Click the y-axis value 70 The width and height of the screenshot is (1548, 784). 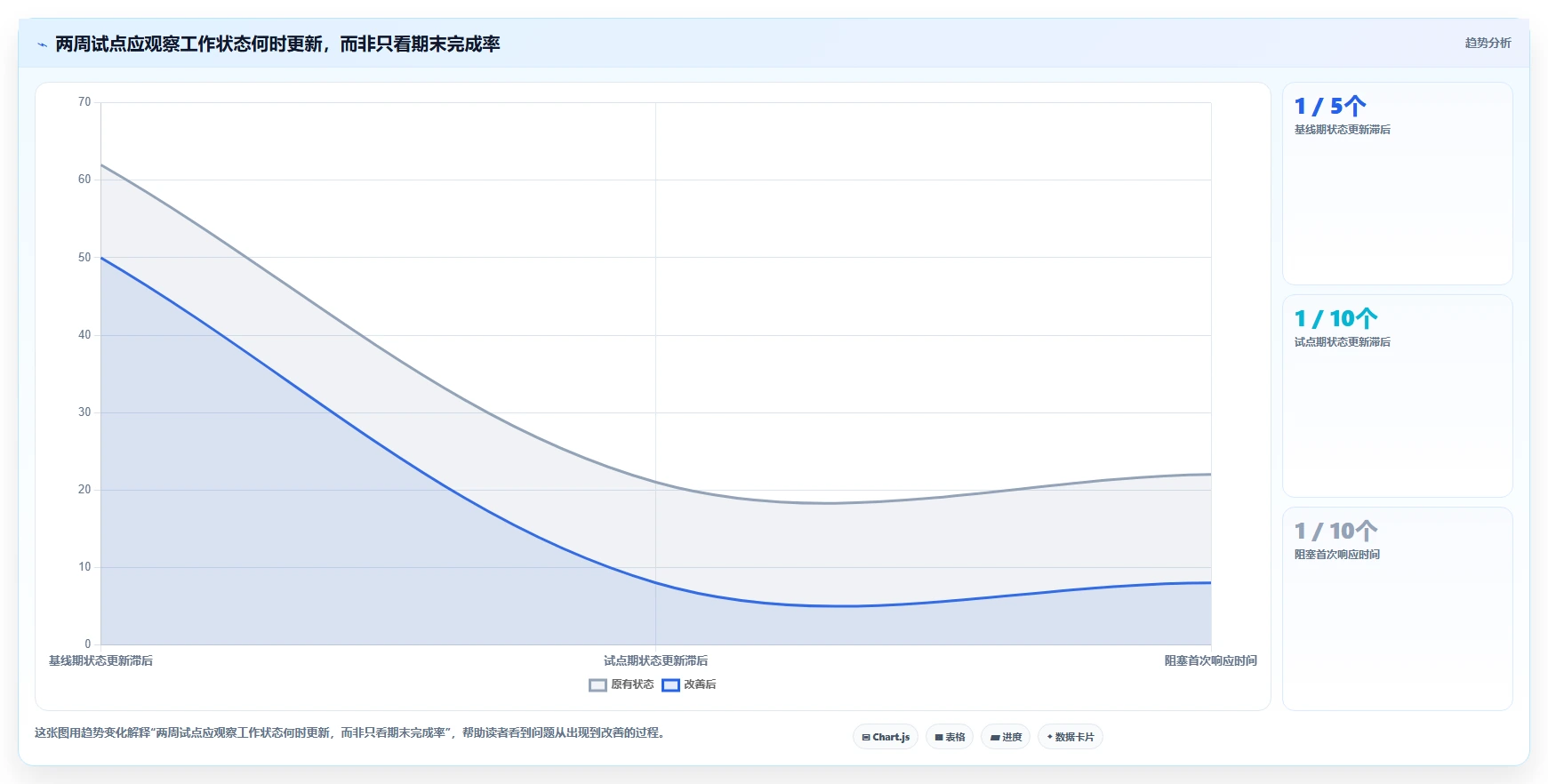84,102
